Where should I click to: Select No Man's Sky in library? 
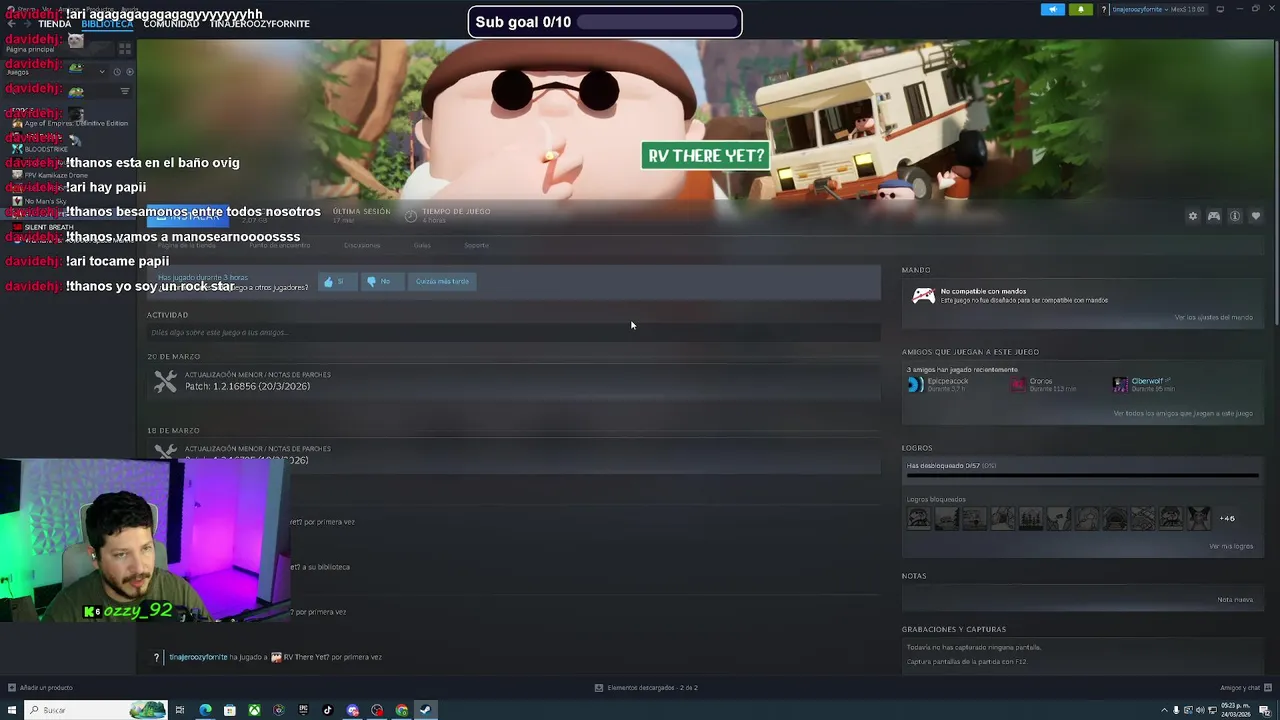click(x=39, y=201)
